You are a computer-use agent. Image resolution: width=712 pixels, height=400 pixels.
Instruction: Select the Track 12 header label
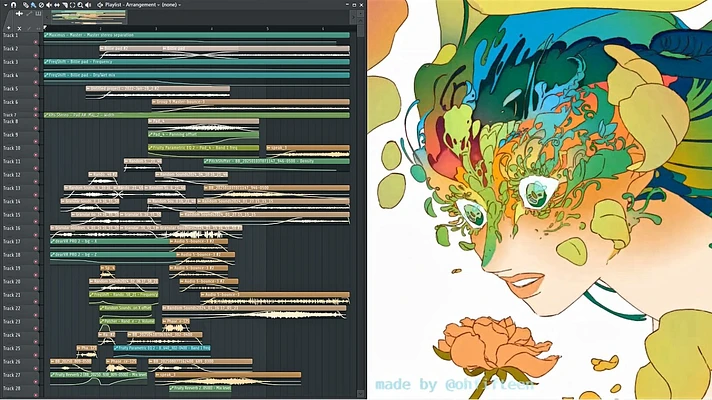click(x=12, y=175)
